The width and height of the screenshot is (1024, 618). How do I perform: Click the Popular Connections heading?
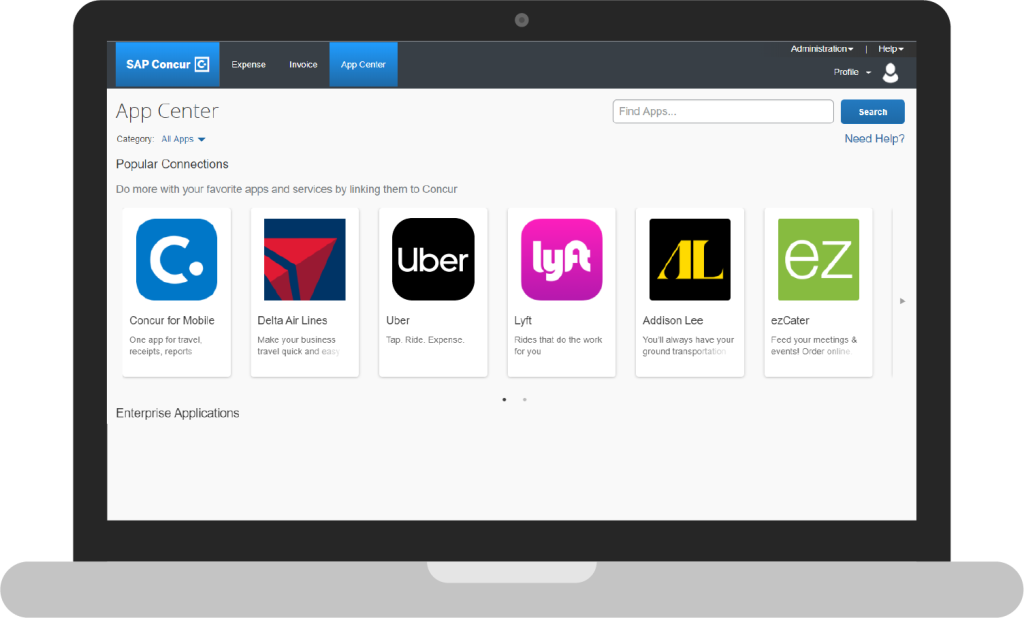[x=172, y=164]
